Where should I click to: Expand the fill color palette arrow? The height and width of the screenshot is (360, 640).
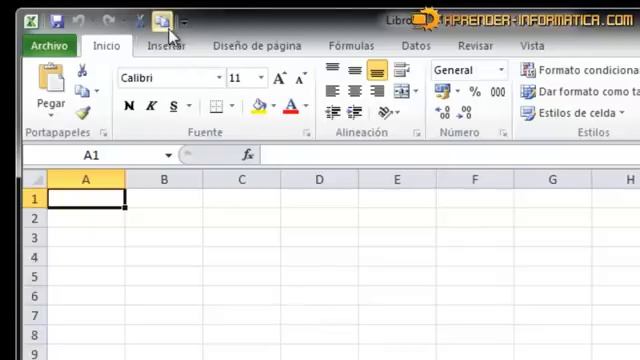point(273,106)
